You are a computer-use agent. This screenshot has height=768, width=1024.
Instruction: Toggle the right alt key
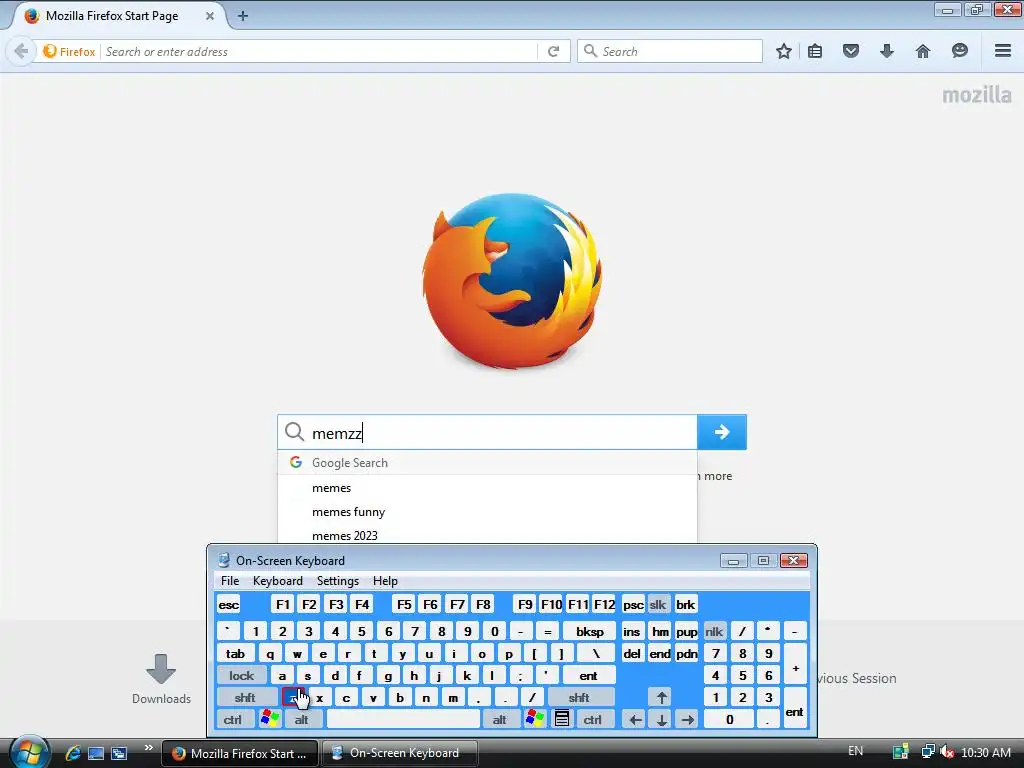(x=500, y=720)
